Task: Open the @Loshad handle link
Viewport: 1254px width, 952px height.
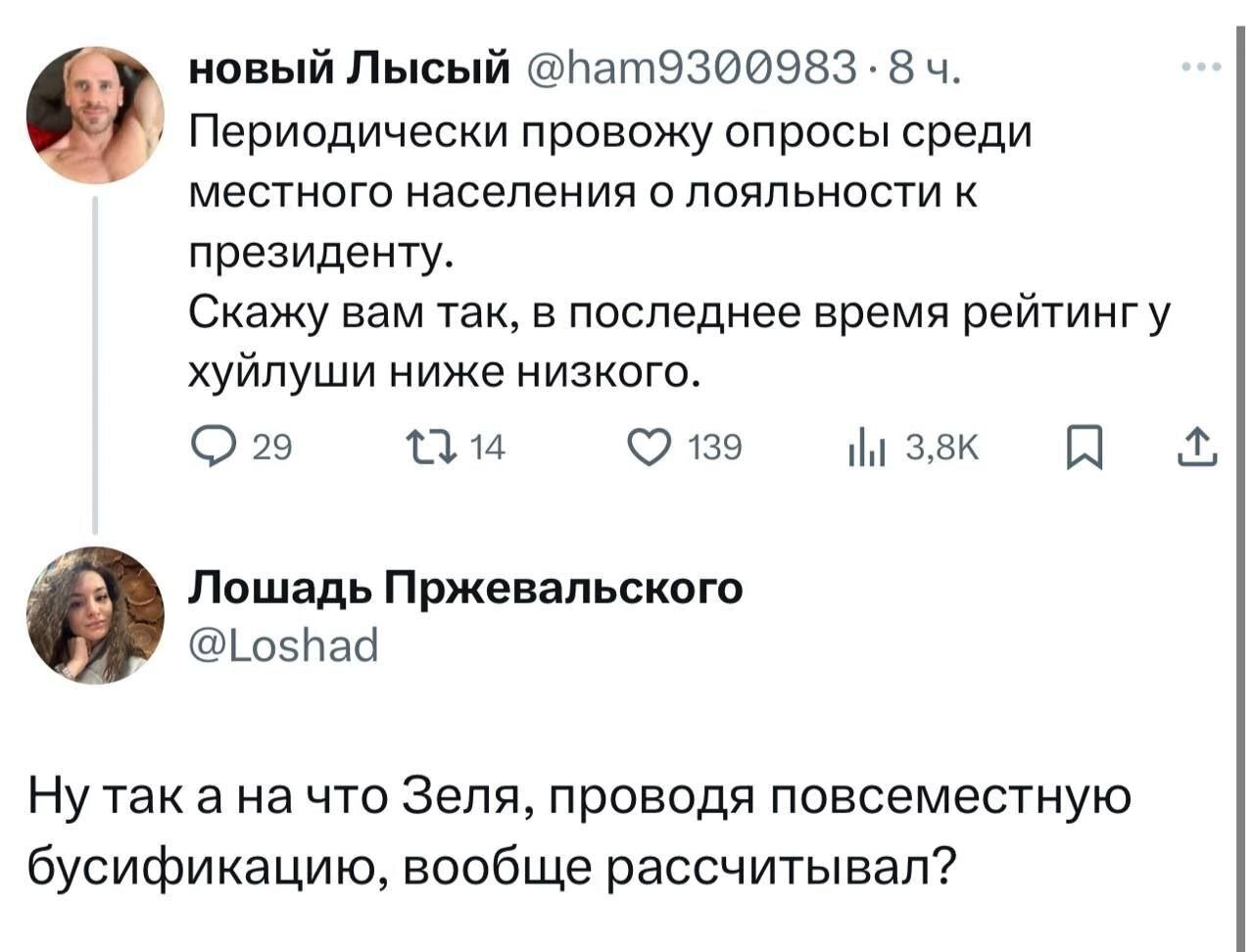Action: 282,644
